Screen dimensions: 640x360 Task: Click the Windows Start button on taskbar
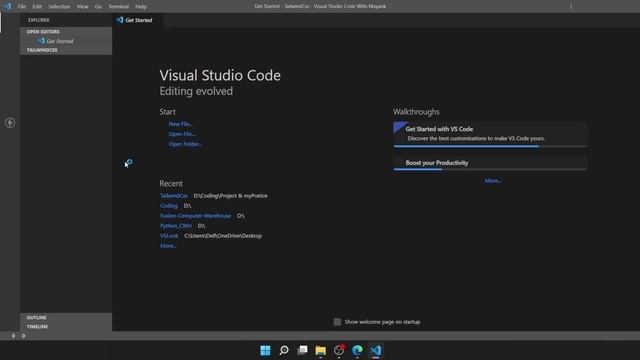pos(265,350)
